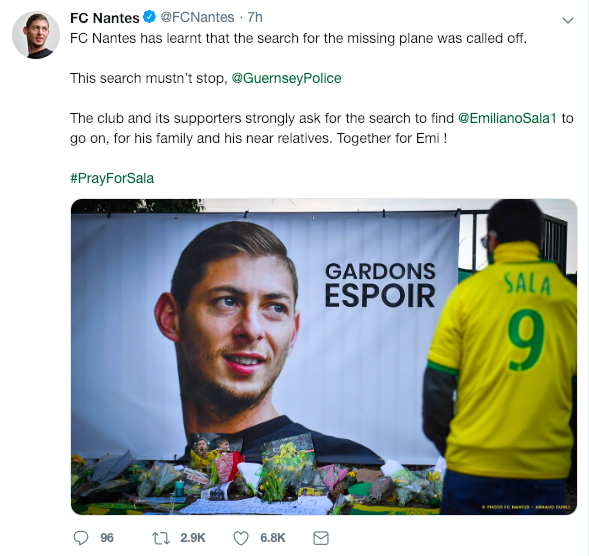Image resolution: width=589 pixels, height=556 pixels.
Task: Click the photo credit caption in image
Action: click(526, 507)
